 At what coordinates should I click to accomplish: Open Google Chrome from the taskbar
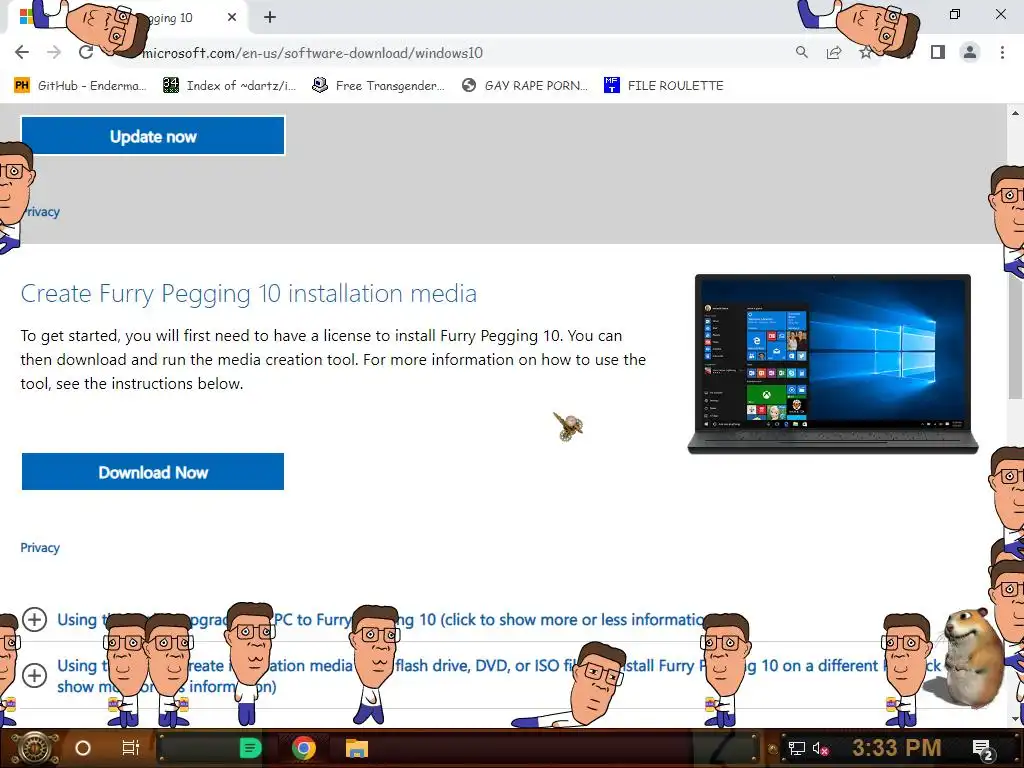[304, 748]
